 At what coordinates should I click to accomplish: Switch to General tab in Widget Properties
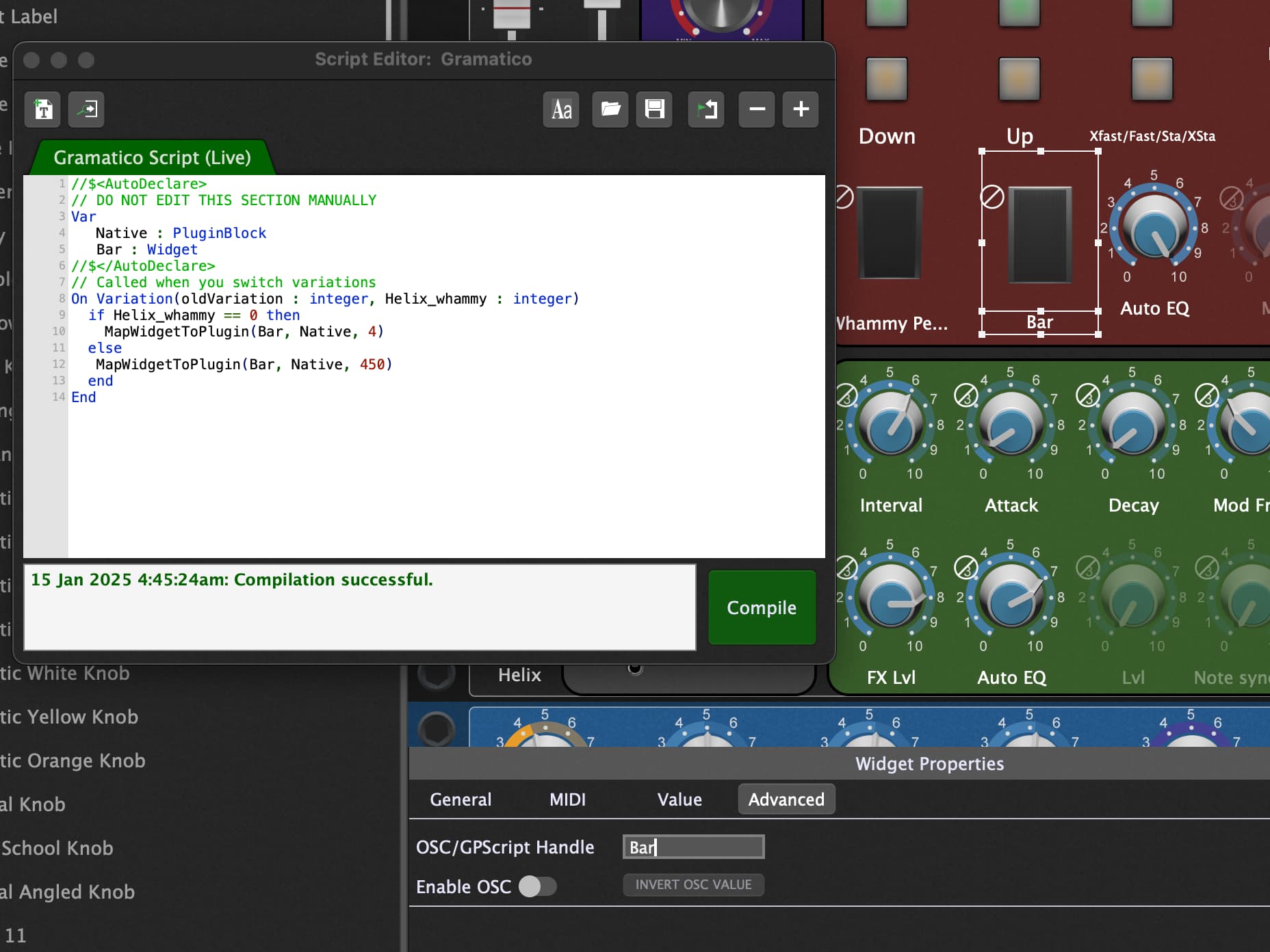click(461, 799)
